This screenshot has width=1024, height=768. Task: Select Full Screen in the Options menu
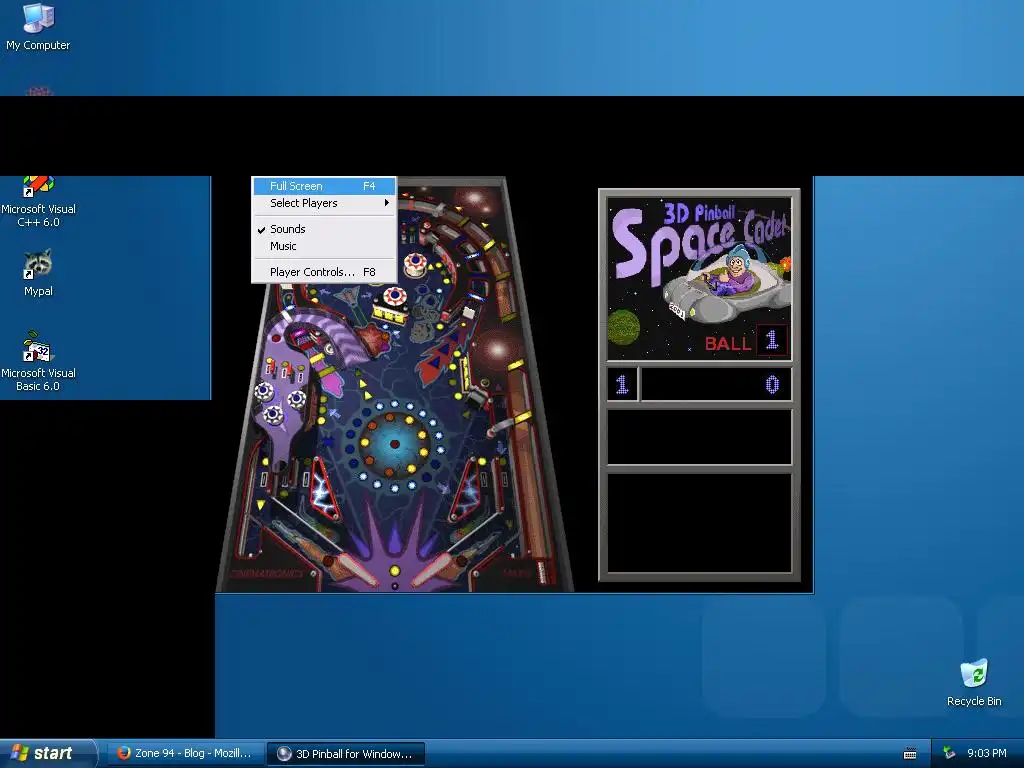(x=323, y=186)
